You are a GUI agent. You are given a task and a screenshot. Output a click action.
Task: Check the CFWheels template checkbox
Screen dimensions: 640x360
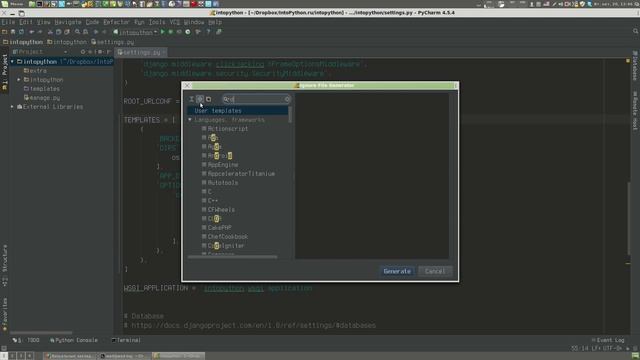(204, 209)
